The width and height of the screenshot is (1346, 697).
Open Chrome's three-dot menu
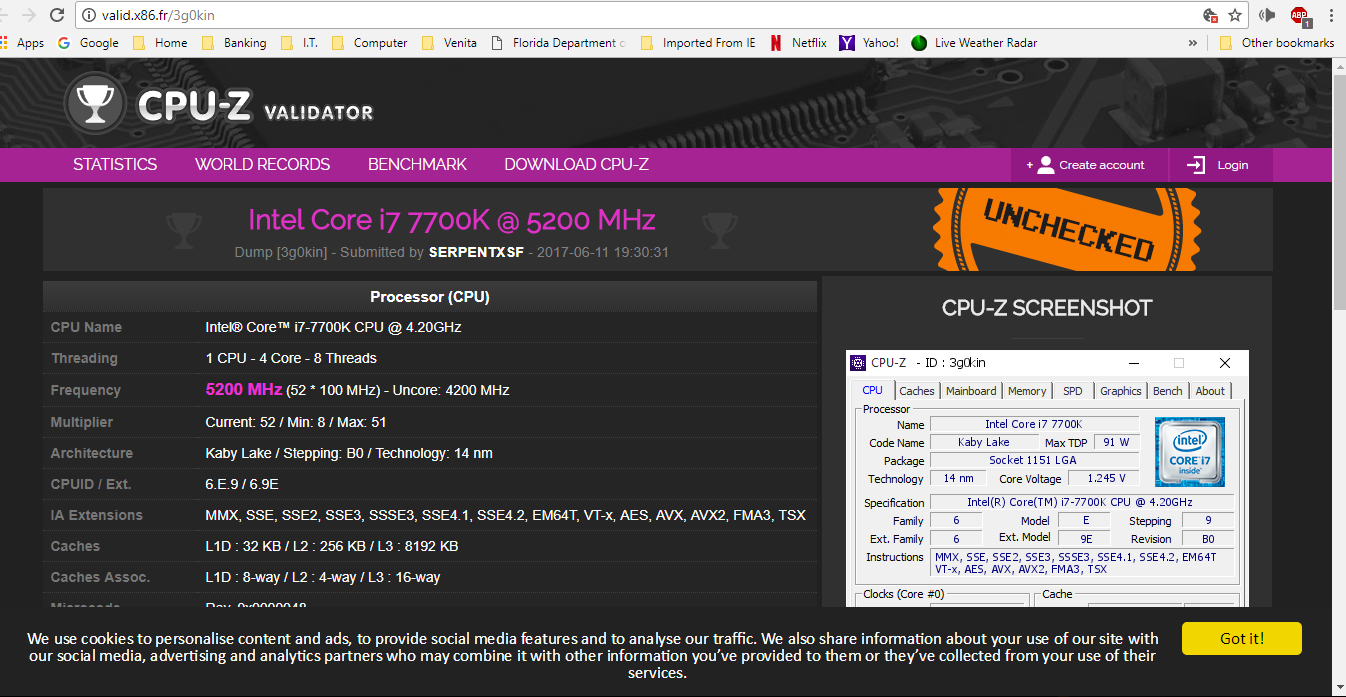[1331, 15]
